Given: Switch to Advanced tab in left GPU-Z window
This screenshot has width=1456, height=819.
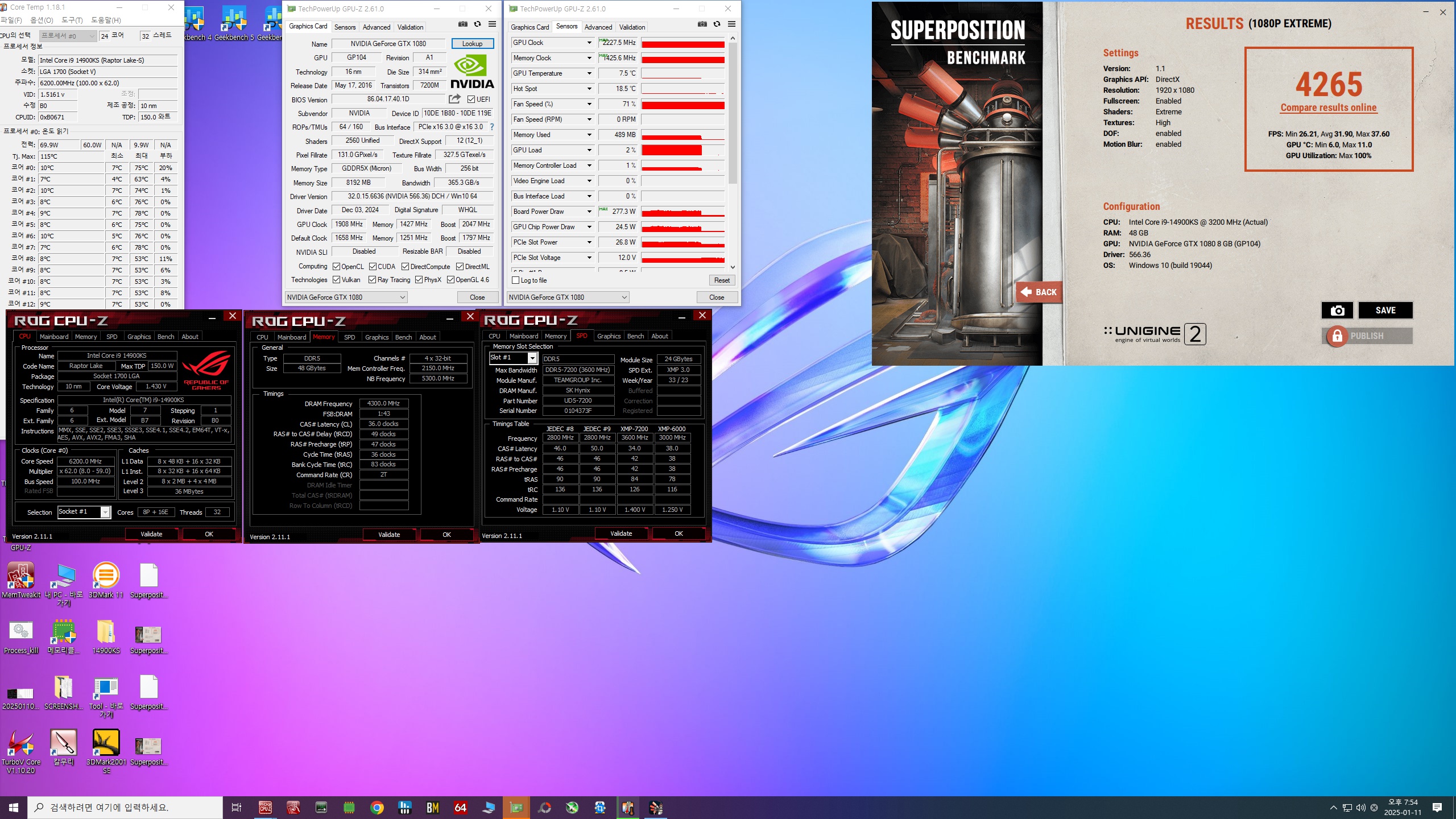Looking at the screenshot, I should [377, 27].
